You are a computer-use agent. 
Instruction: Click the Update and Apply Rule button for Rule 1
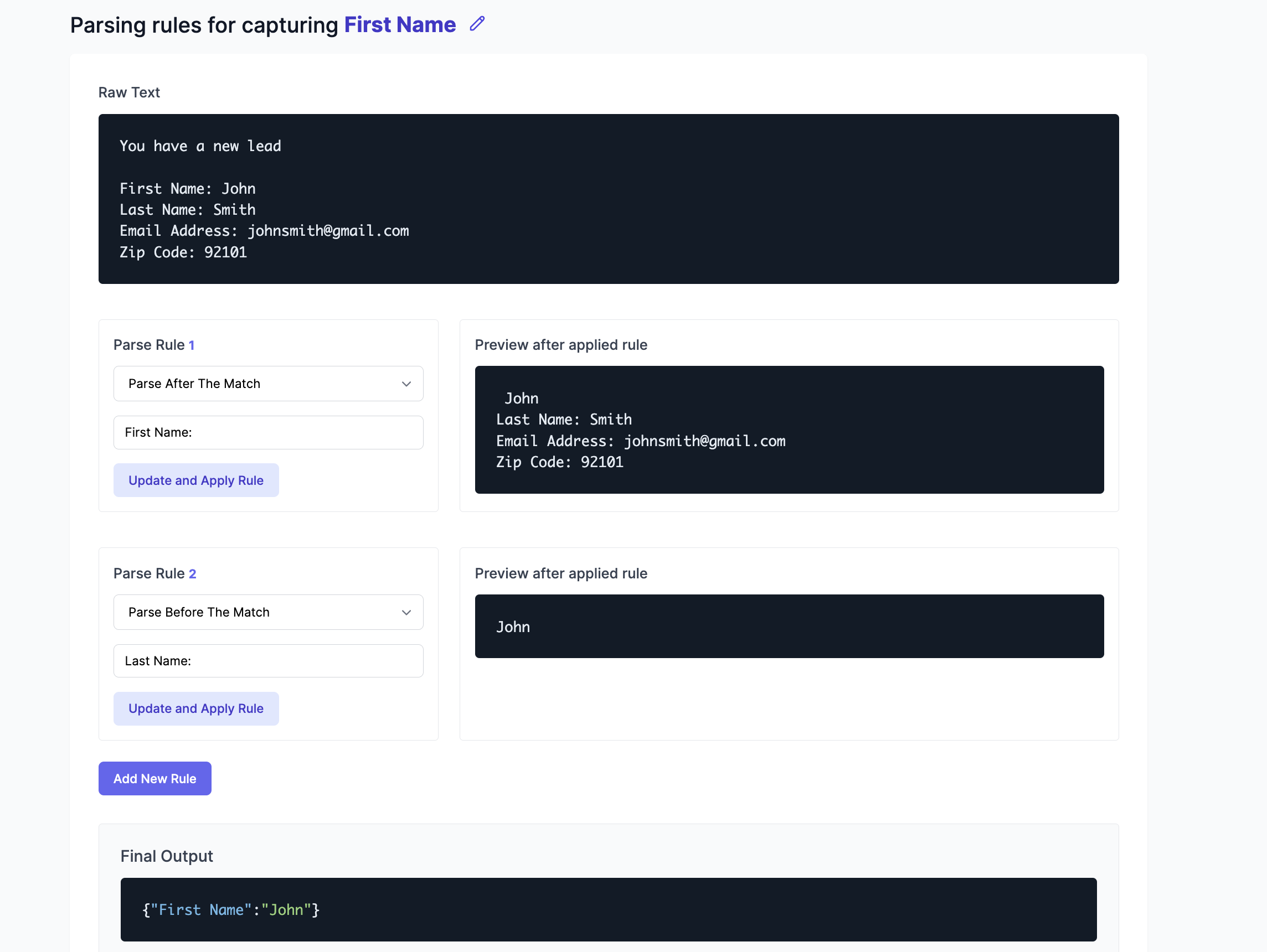(196, 480)
